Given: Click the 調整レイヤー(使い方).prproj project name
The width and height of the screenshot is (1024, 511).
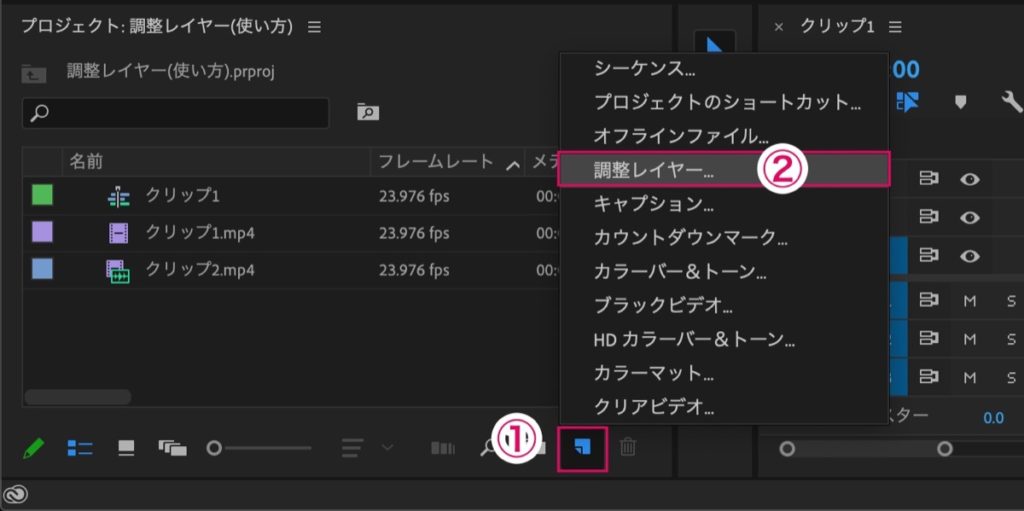Looking at the screenshot, I should (x=171, y=71).
